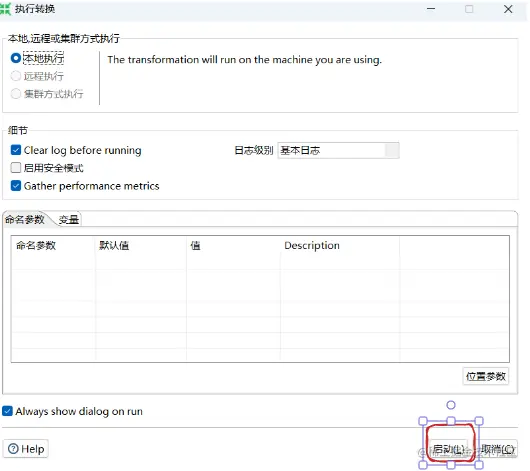Click the first cell under 值 column
The height and width of the screenshot is (471, 530).
(233, 262)
